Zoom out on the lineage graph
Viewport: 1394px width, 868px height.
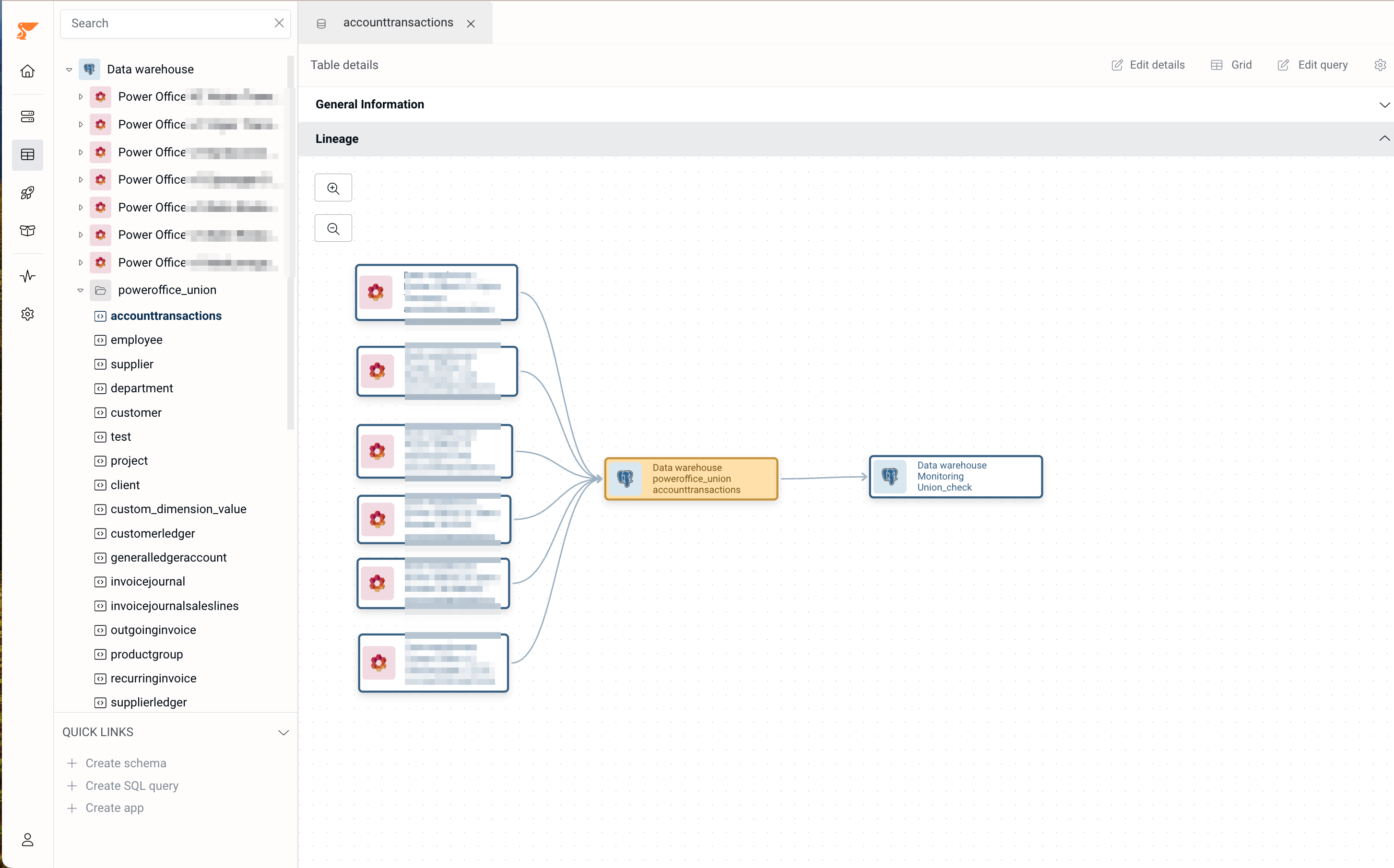(x=333, y=228)
